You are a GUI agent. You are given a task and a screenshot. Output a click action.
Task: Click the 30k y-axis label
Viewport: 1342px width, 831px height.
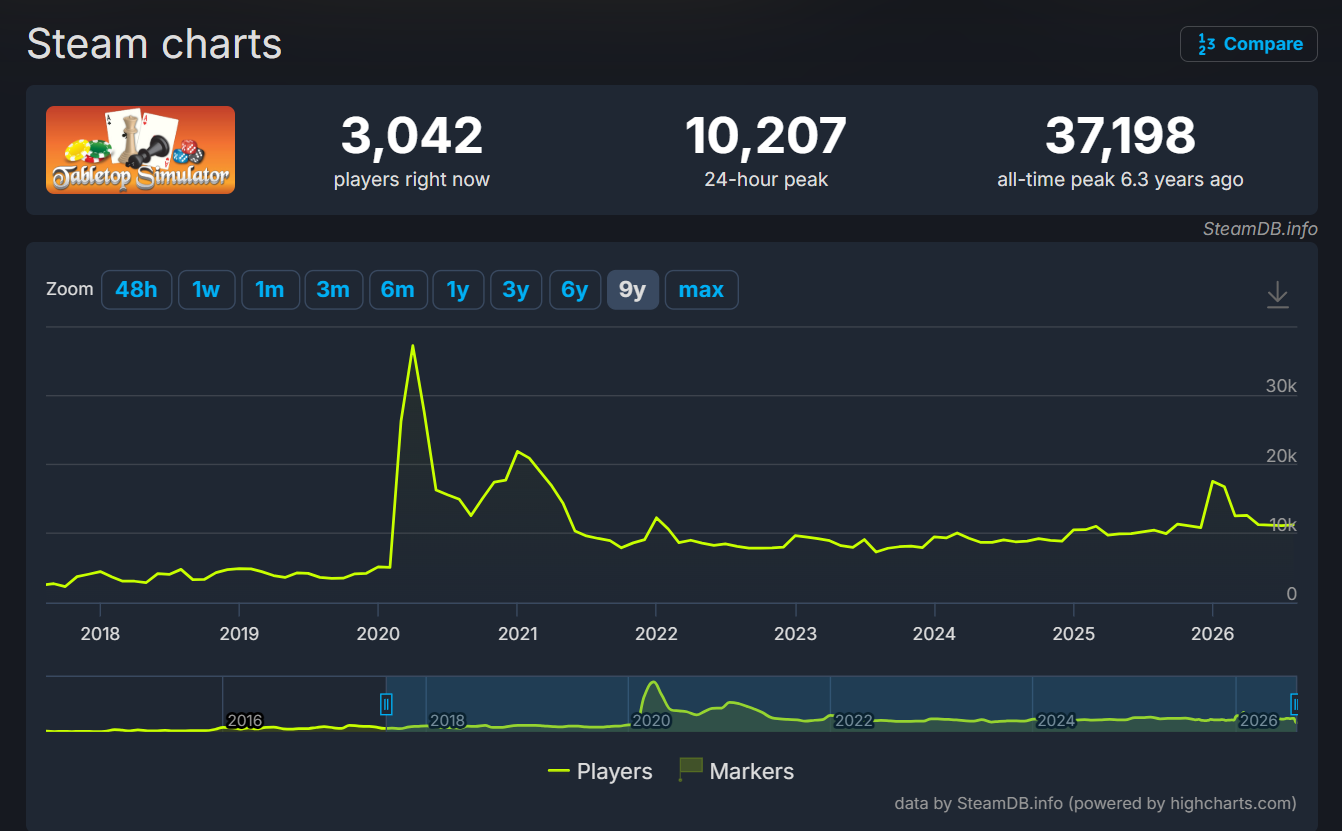pos(1281,386)
